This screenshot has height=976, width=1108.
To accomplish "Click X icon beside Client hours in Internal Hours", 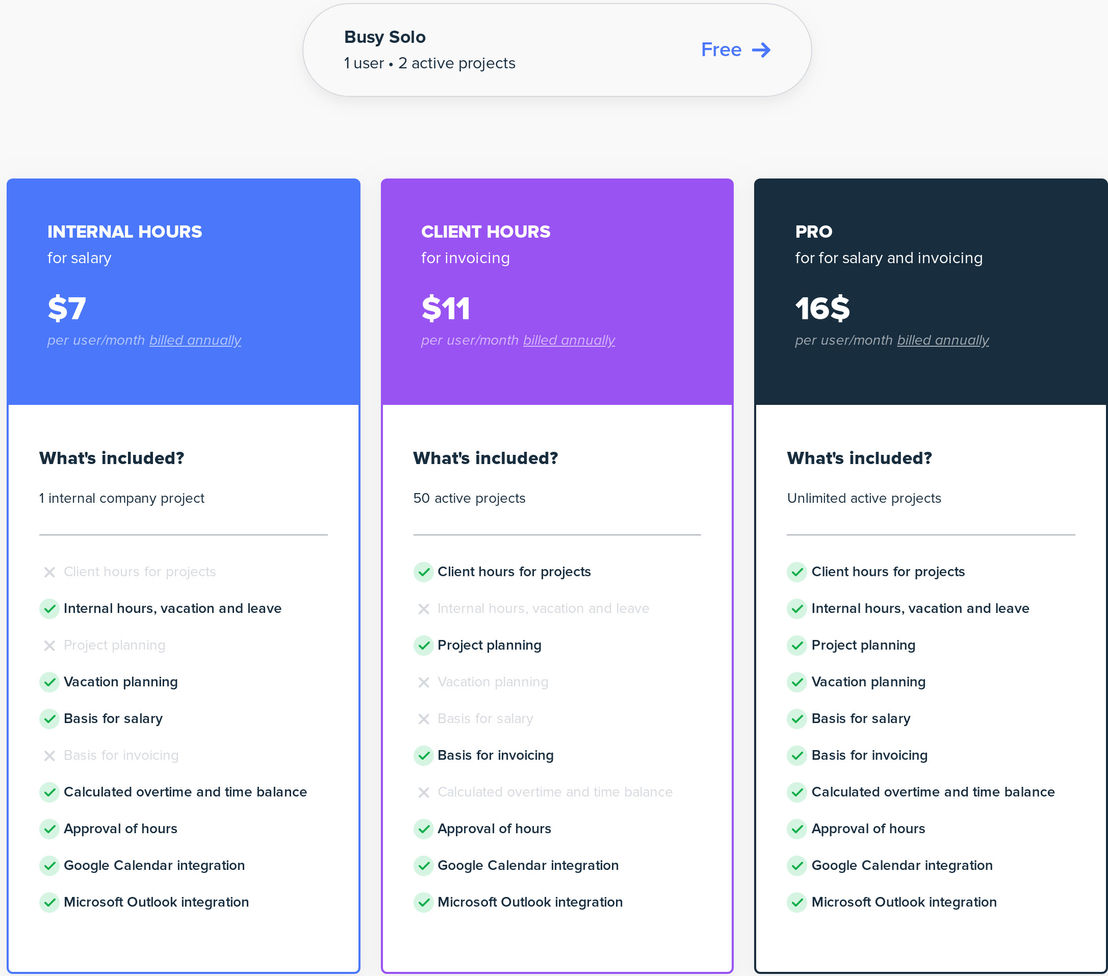I will tap(49, 572).
